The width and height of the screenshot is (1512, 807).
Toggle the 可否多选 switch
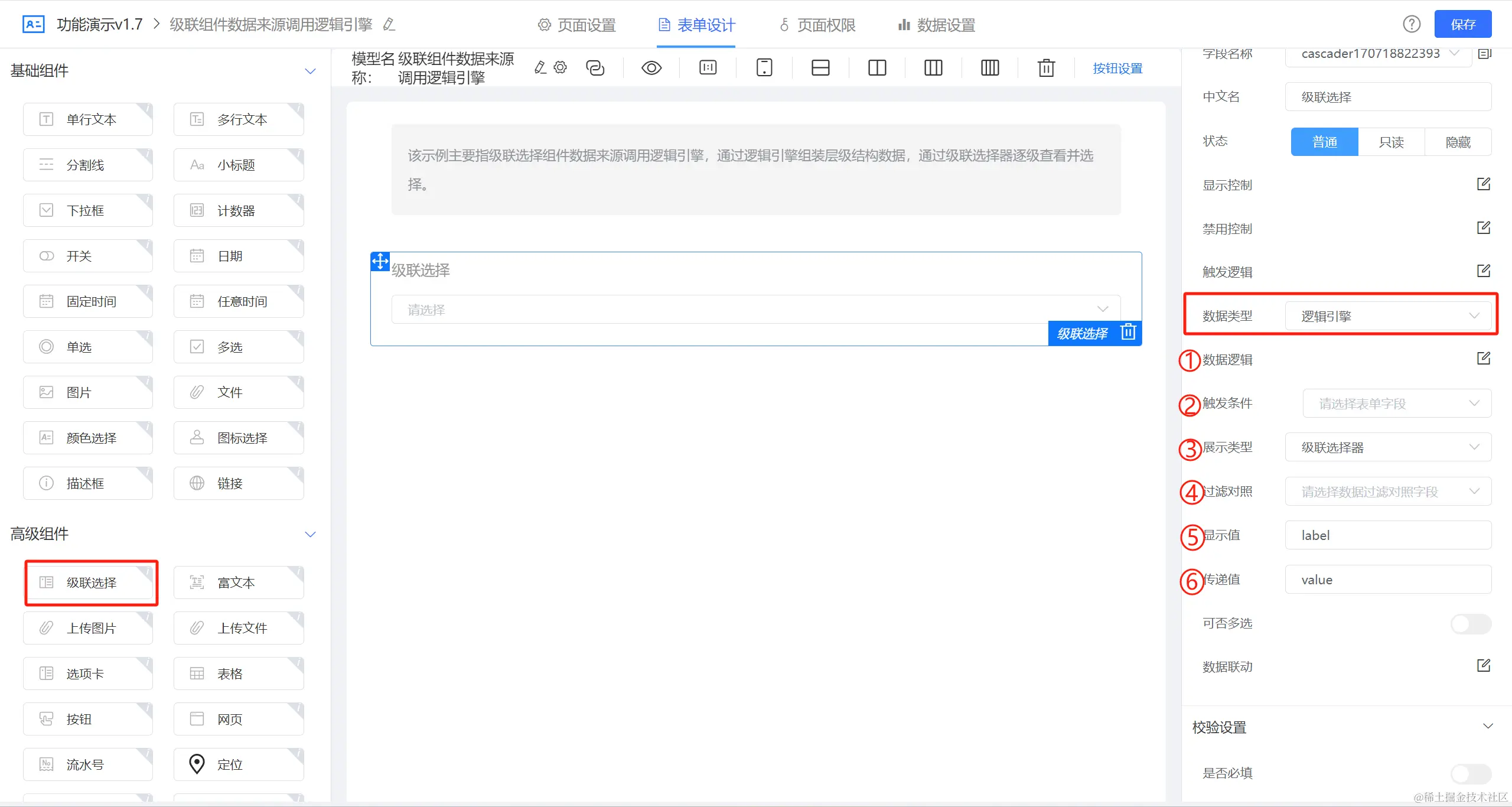click(x=1470, y=624)
